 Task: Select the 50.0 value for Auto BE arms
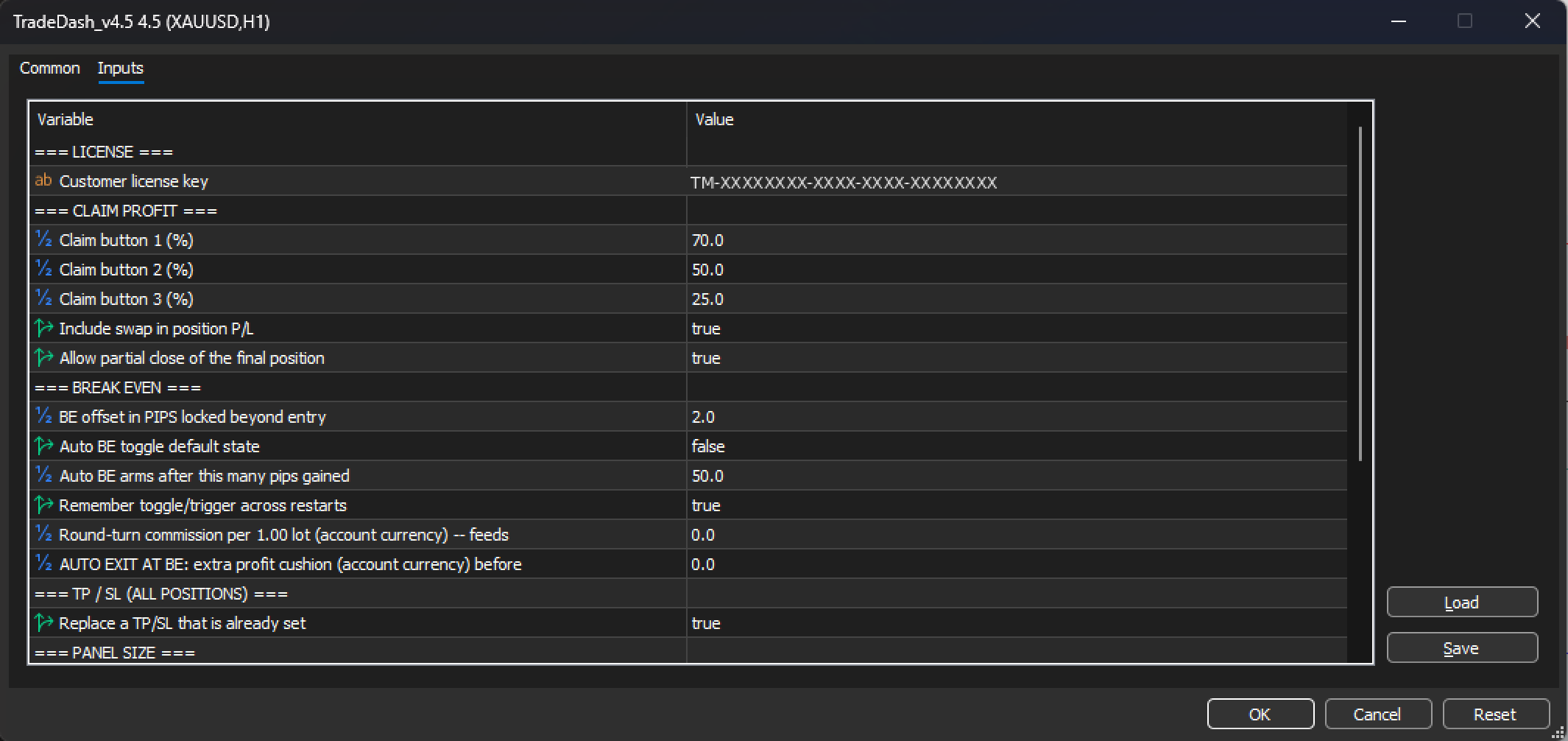tap(1017, 476)
